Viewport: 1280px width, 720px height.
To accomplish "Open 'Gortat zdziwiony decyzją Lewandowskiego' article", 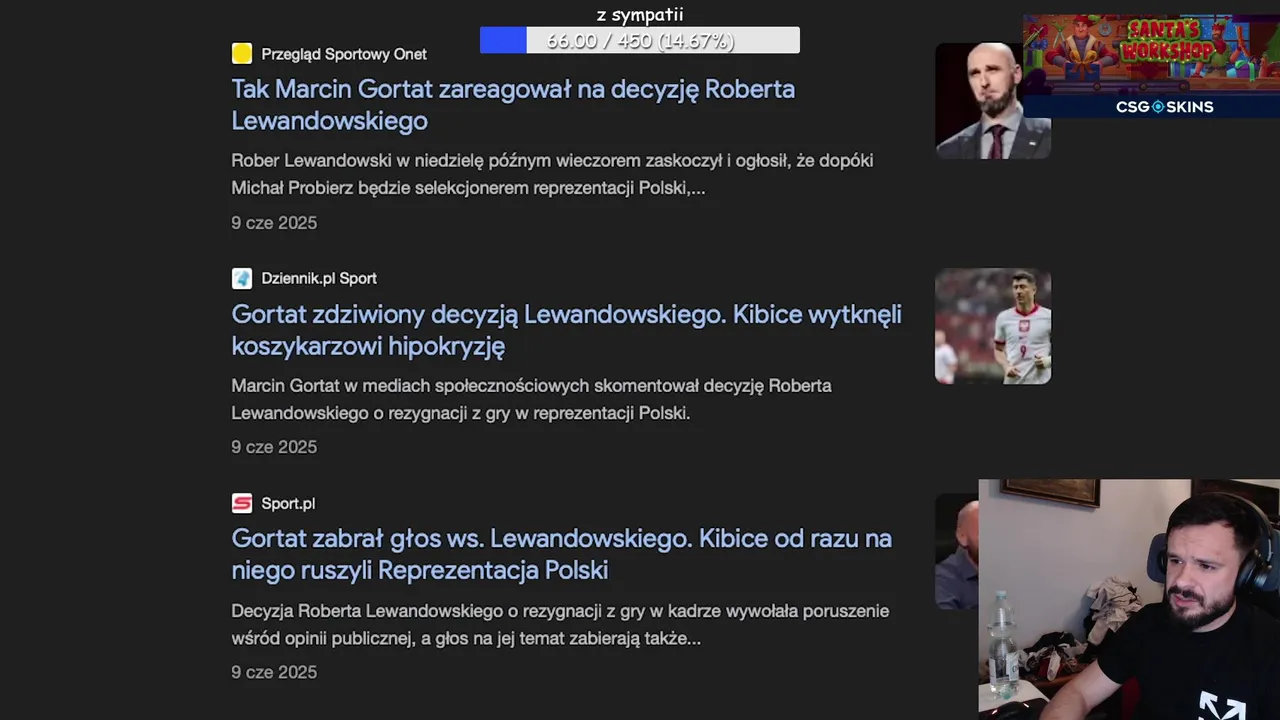I will [x=566, y=329].
